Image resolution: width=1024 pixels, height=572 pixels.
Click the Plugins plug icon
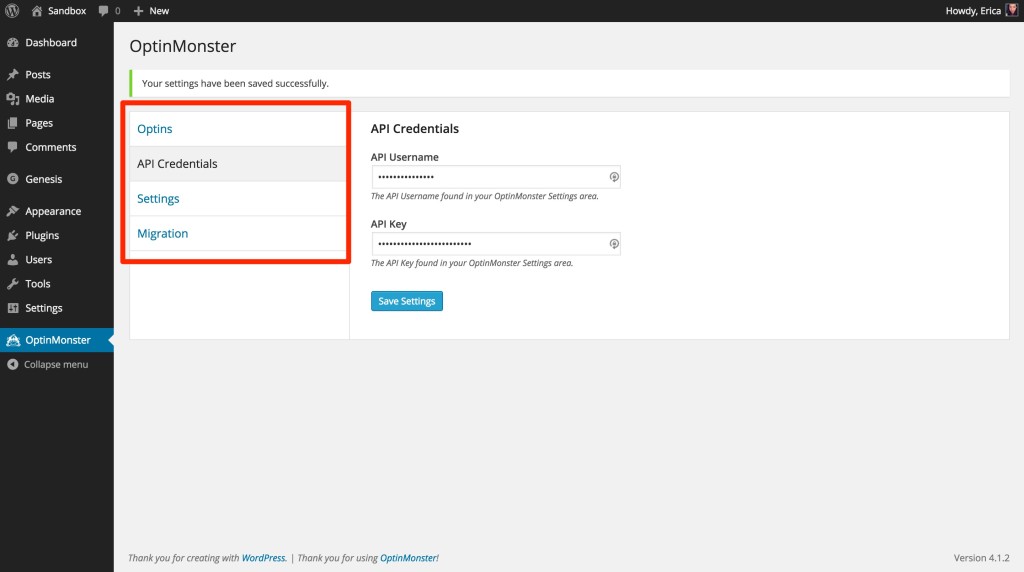coord(12,236)
